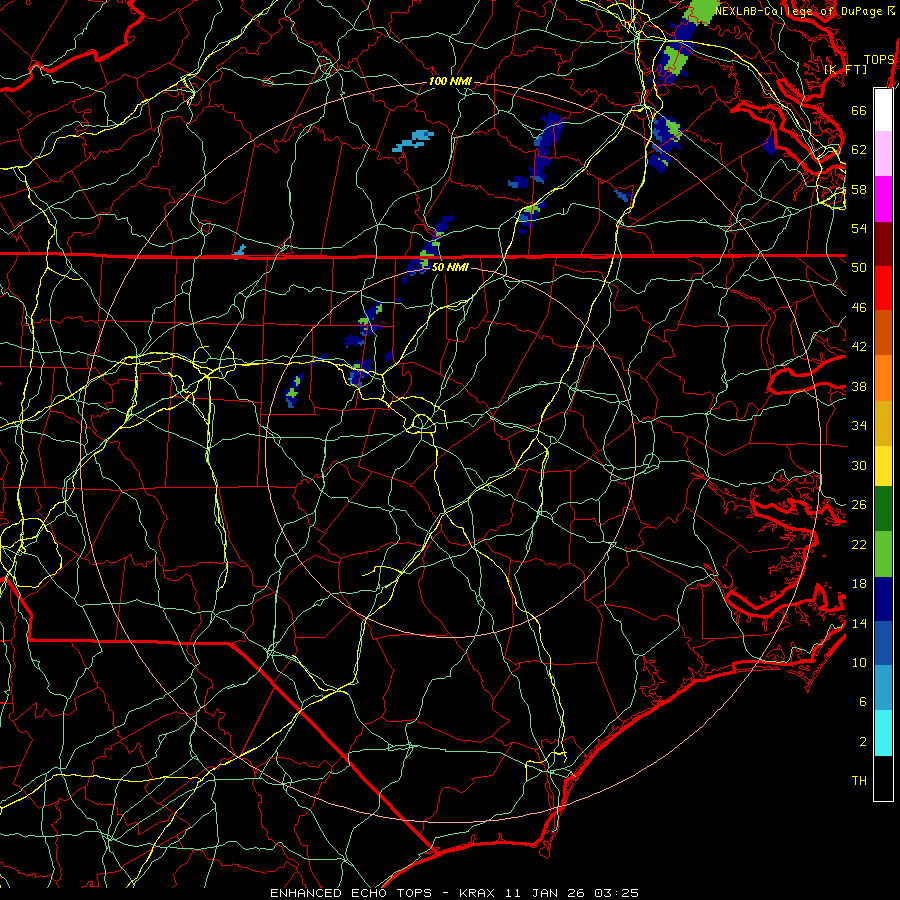Click the 54 legend value
The height and width of the screenshot is (900, 900).
(859, 228)
